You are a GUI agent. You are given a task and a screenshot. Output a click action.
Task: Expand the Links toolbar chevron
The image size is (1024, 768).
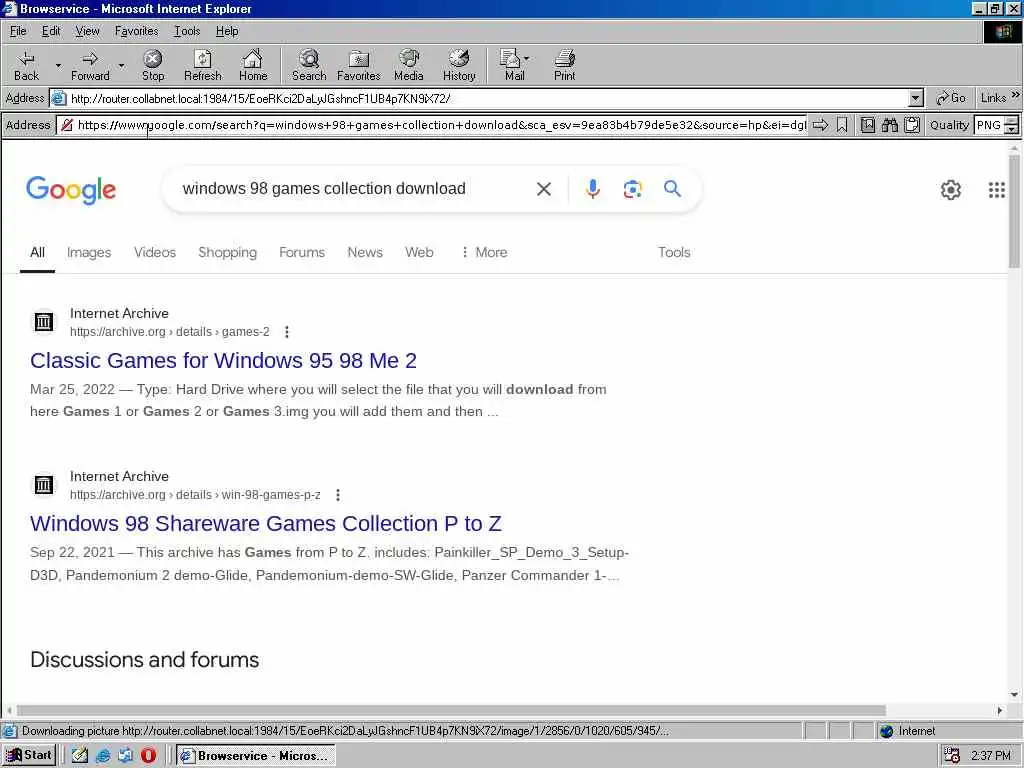pyautogui.click(x=1015, y=96)
